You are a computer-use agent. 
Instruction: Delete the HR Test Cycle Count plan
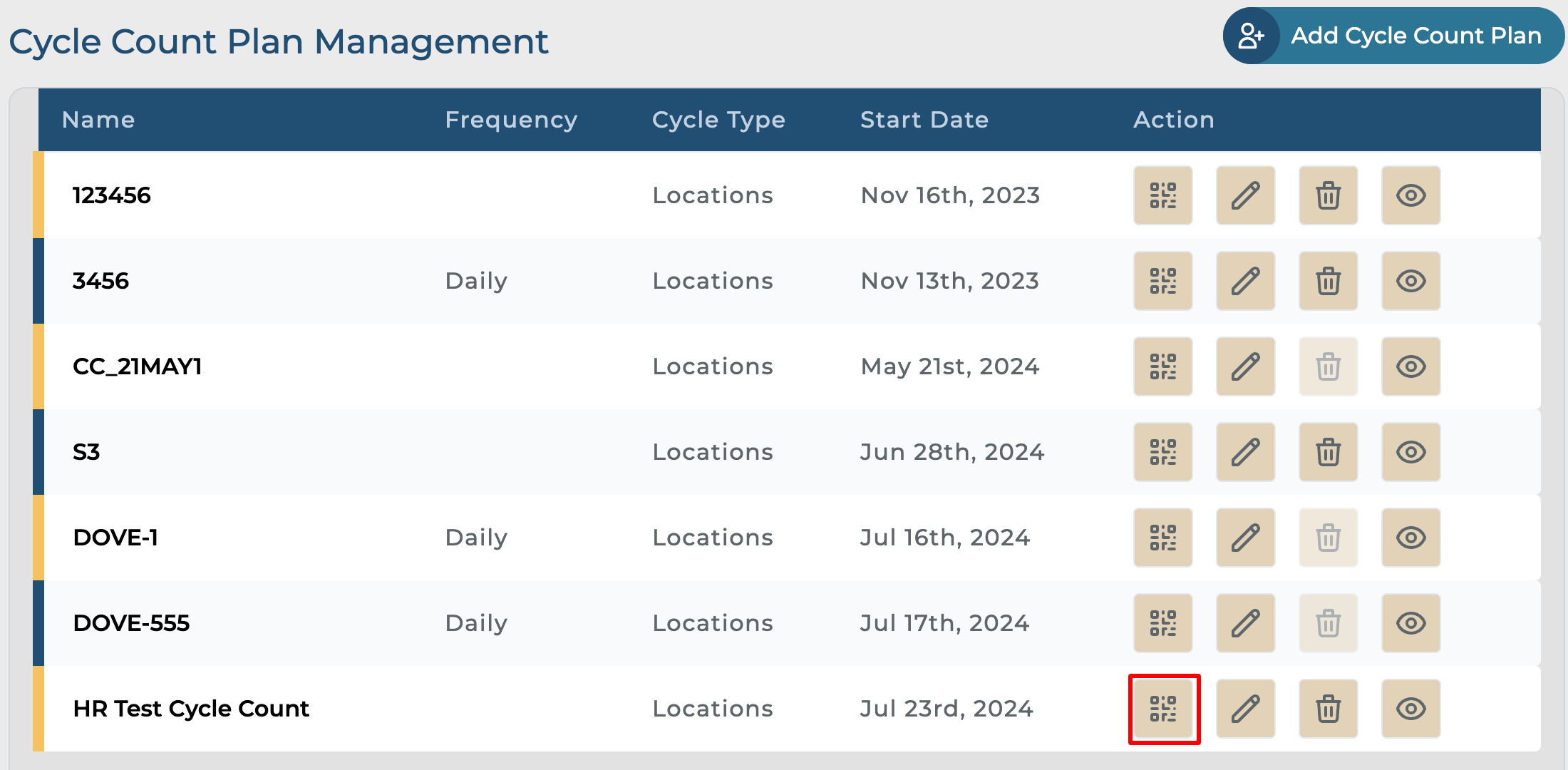tap(1328, 709)
